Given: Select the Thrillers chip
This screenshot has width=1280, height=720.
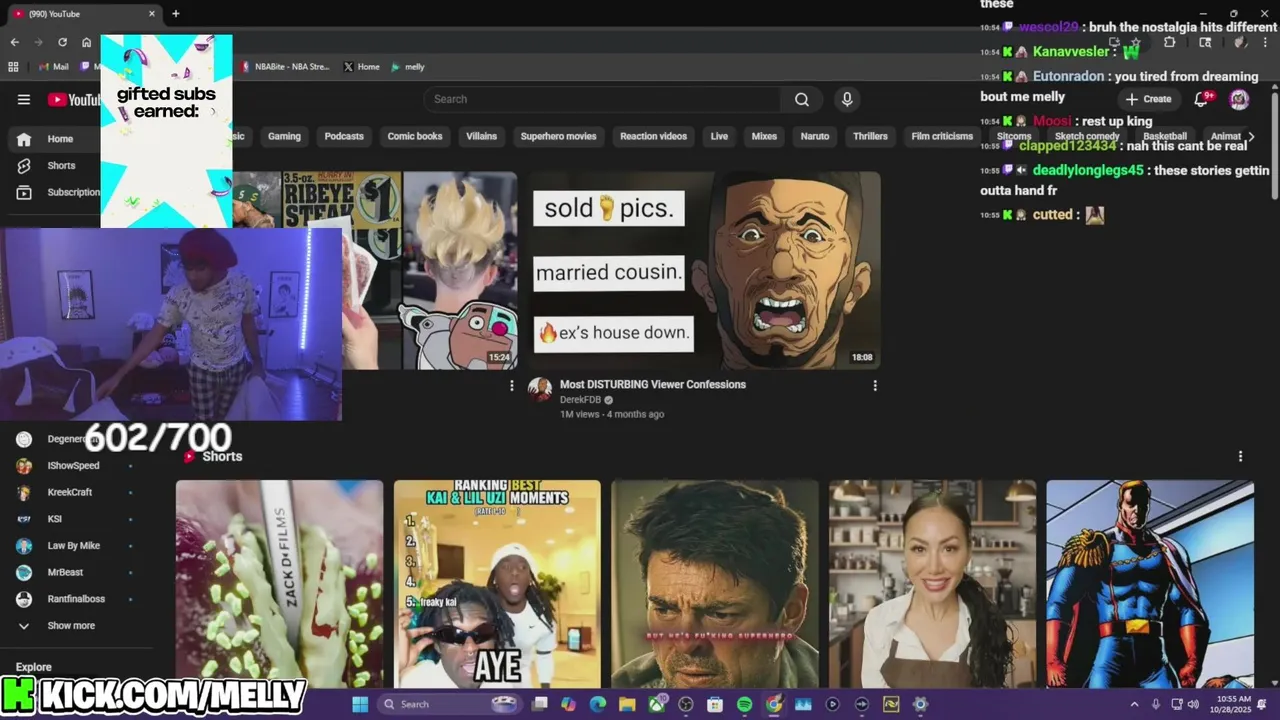Looking at the screenshot, I should (870, 136).
